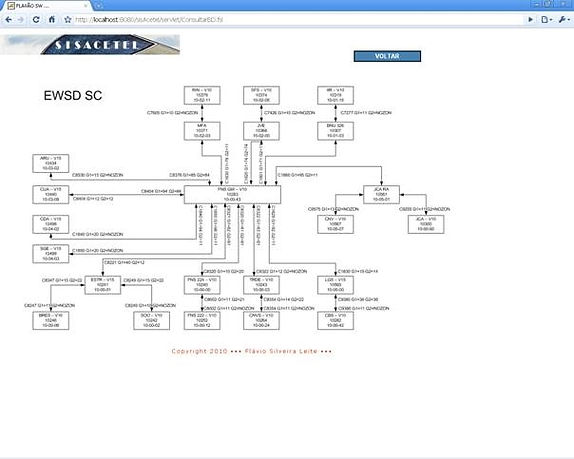This screenshot has width=574, height=459.
Task: Select the SOO - V10 node box
Action: (152, 321)
